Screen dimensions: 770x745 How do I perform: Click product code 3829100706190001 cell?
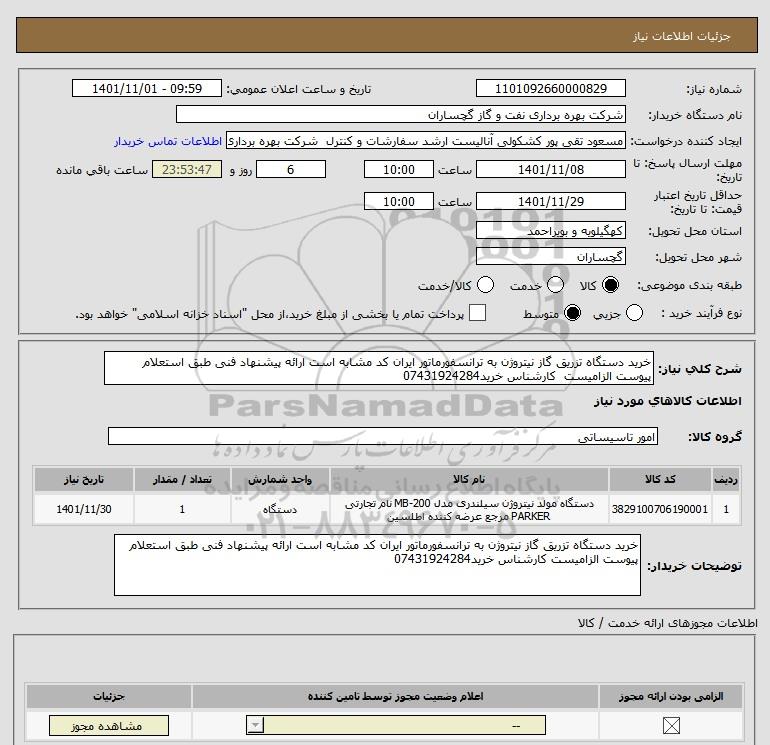[660, 509]
